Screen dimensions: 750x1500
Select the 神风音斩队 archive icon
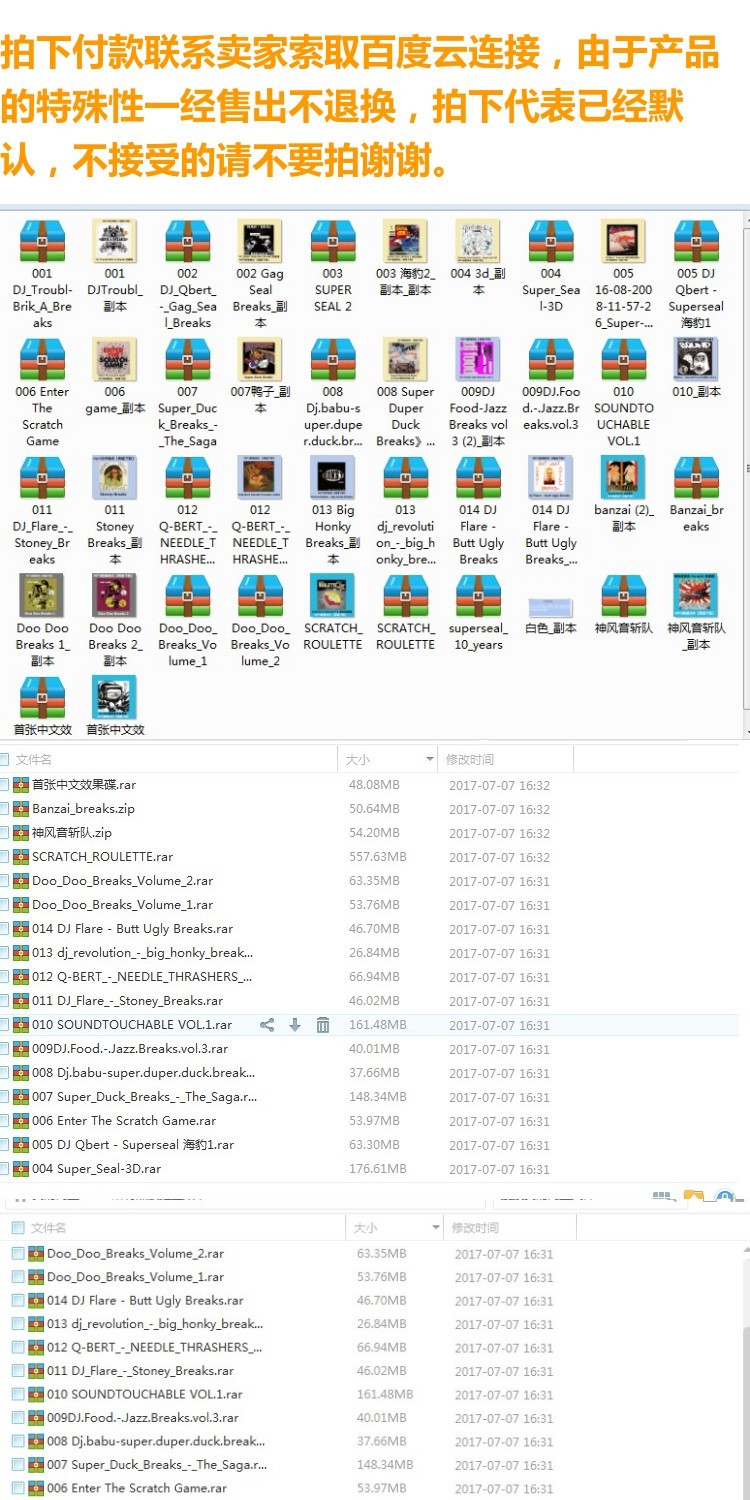[624, 597]
